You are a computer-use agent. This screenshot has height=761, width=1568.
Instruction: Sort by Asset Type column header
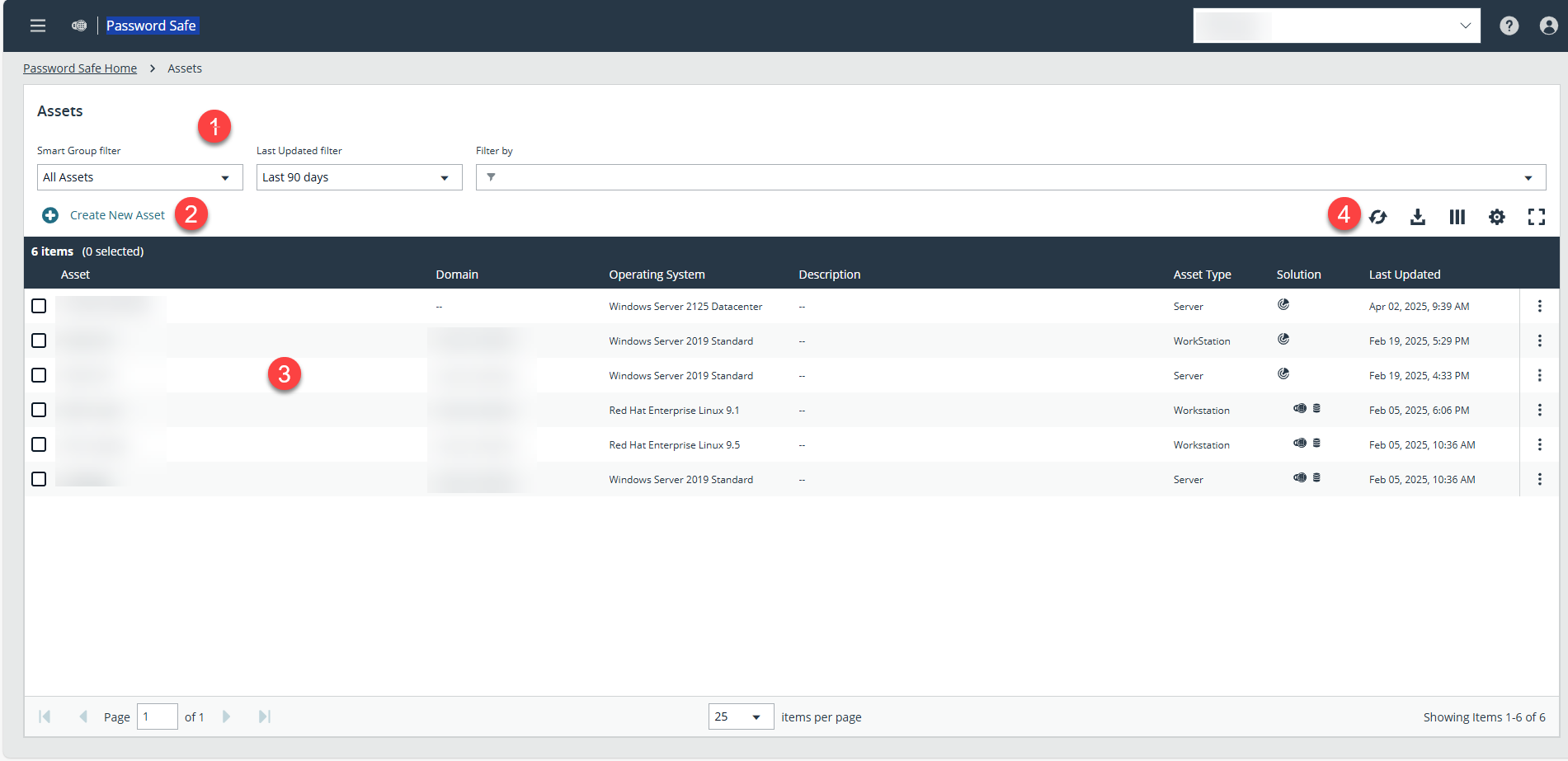pos(1202,275)
